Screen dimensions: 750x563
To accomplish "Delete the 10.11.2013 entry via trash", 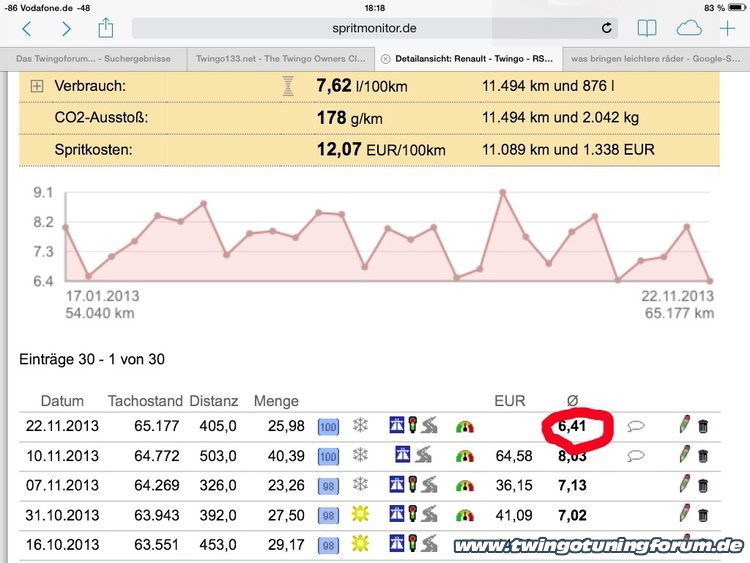I will pyautogui.click(x=703, y=456).
